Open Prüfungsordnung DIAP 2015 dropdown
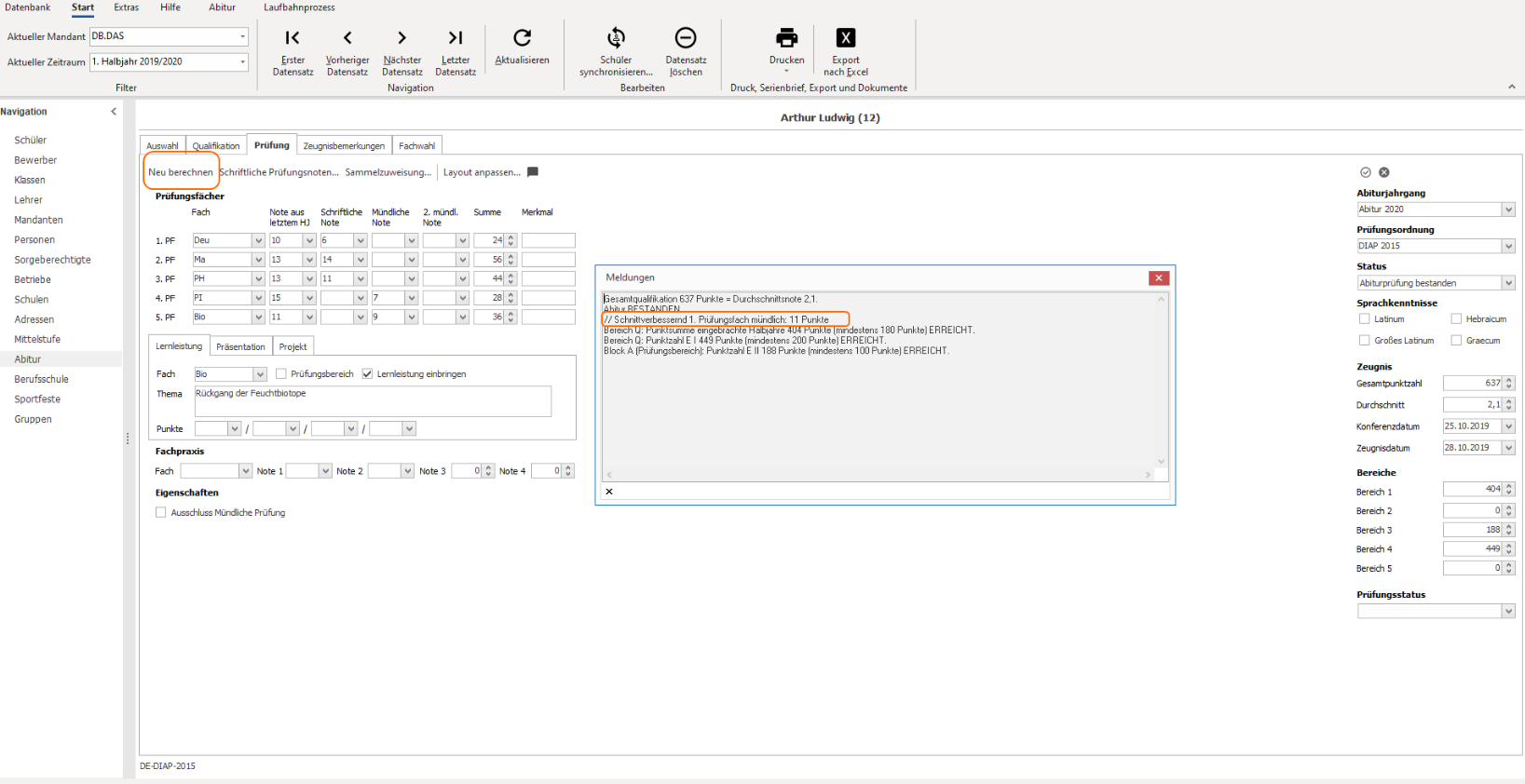The height and width of the screenshot is (784, 1525). click(1508, 246)
